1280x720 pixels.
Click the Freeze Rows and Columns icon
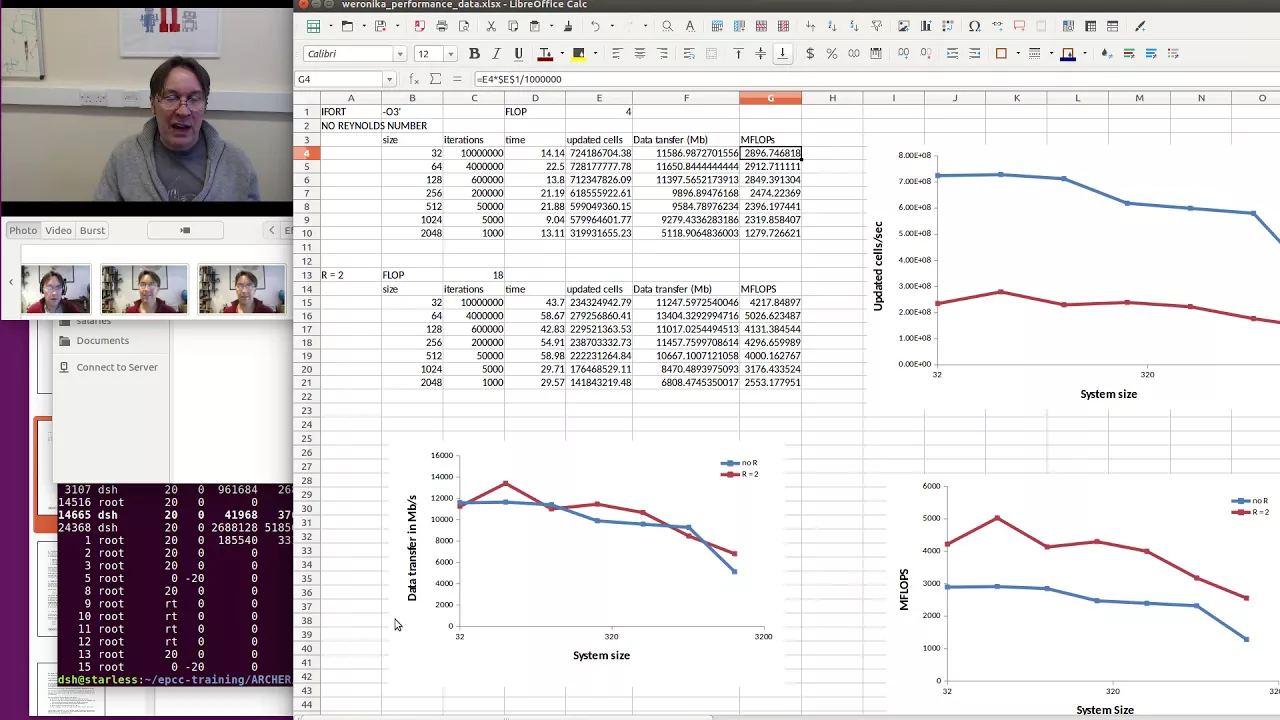(x=1090, y=26)
